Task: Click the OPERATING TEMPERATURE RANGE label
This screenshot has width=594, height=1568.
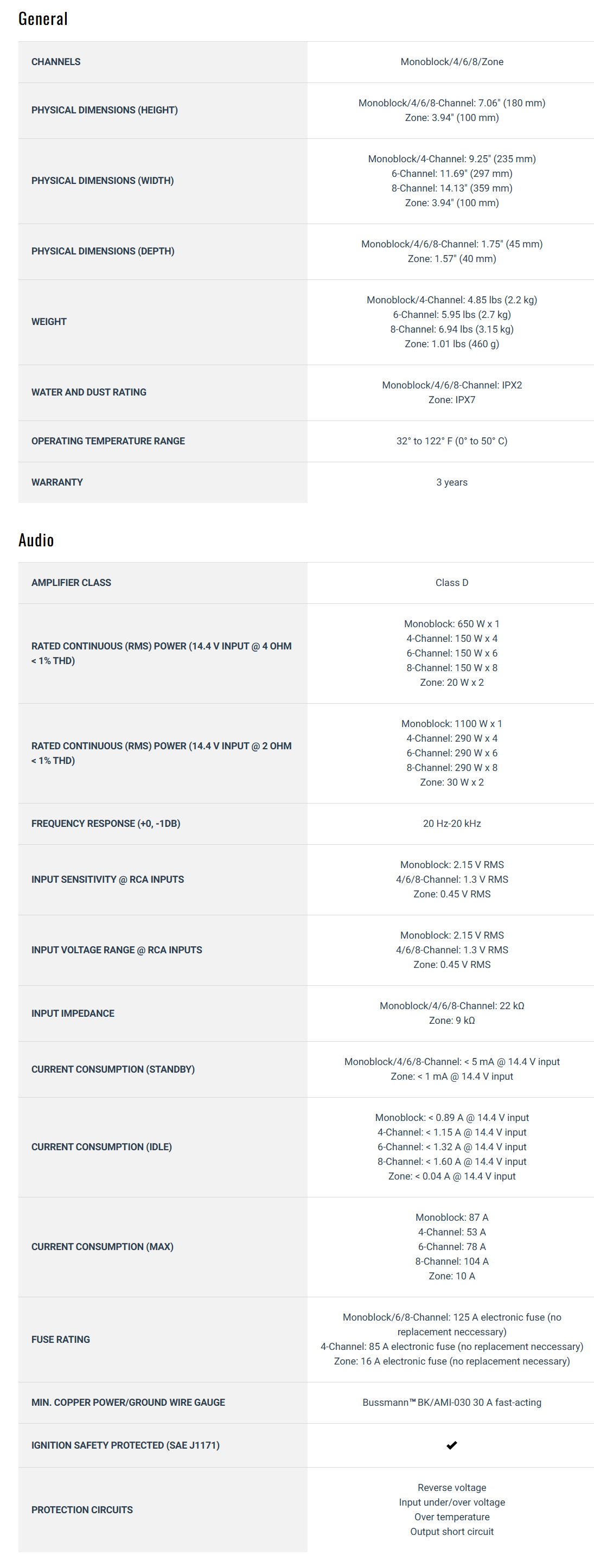Action: tap(108, 441)
